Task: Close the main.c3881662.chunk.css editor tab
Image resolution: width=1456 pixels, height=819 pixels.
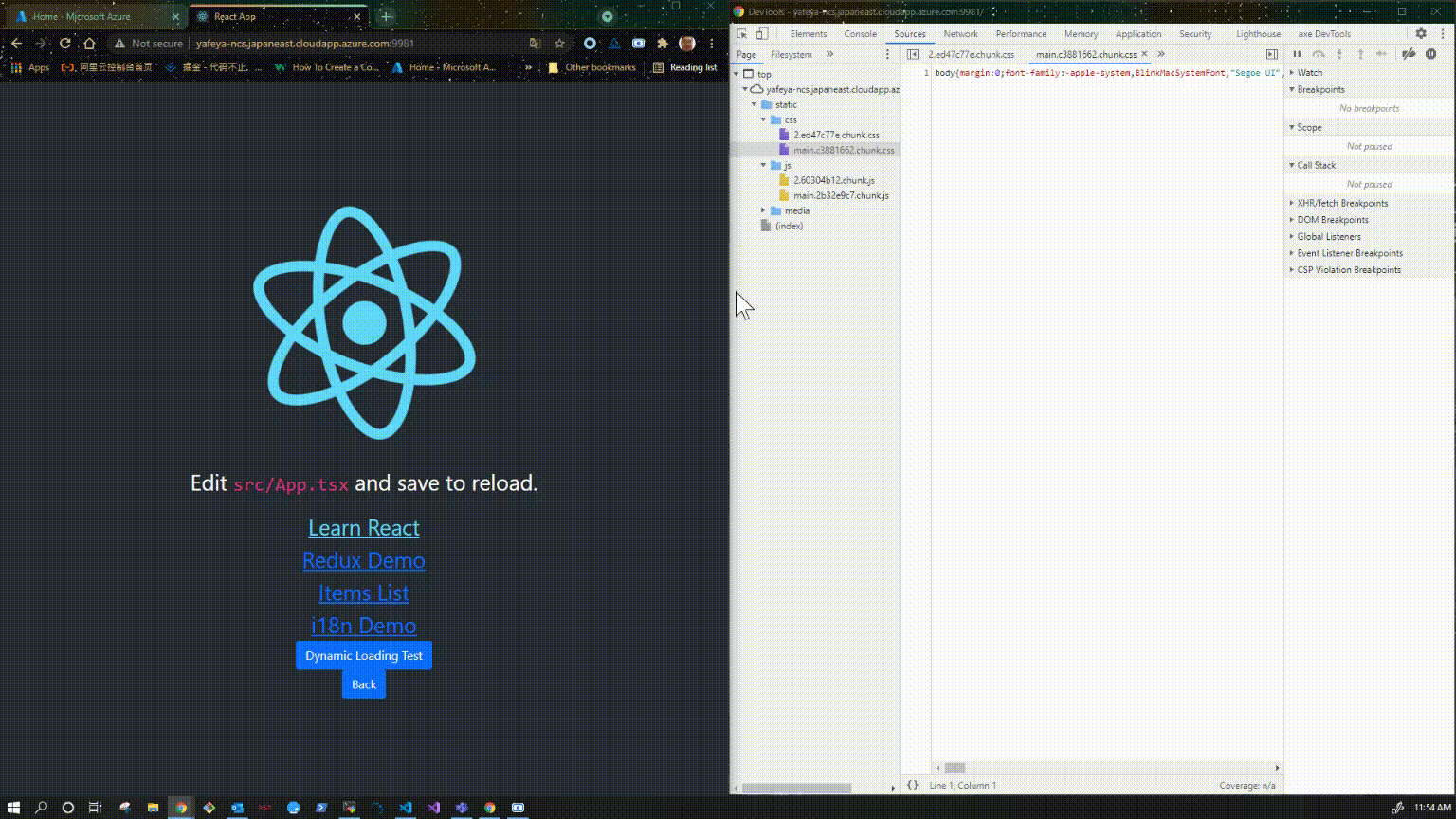Action: click(x=1144, y=54)
